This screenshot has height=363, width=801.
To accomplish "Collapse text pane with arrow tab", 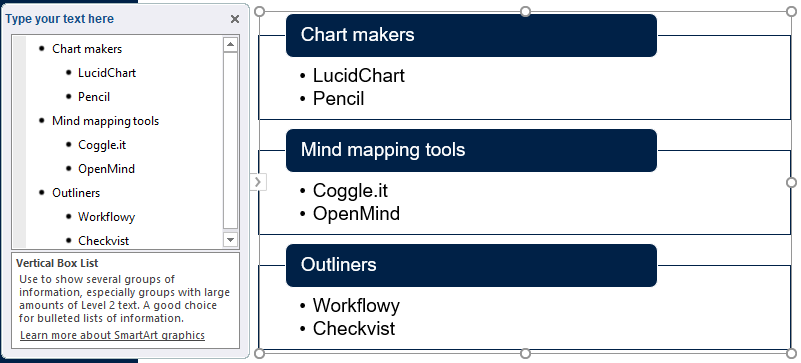I will [258, 182].
